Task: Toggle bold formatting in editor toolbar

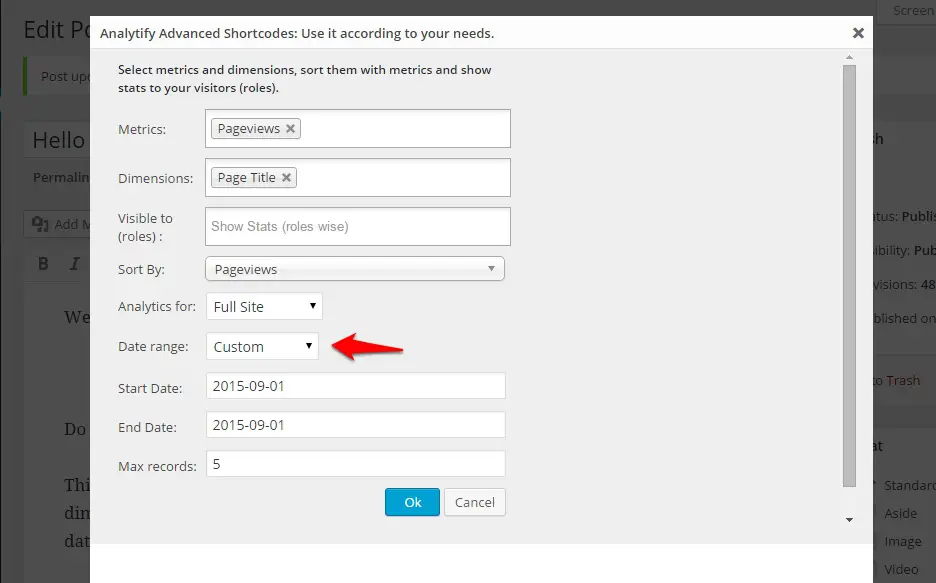Action: (43, 263)
